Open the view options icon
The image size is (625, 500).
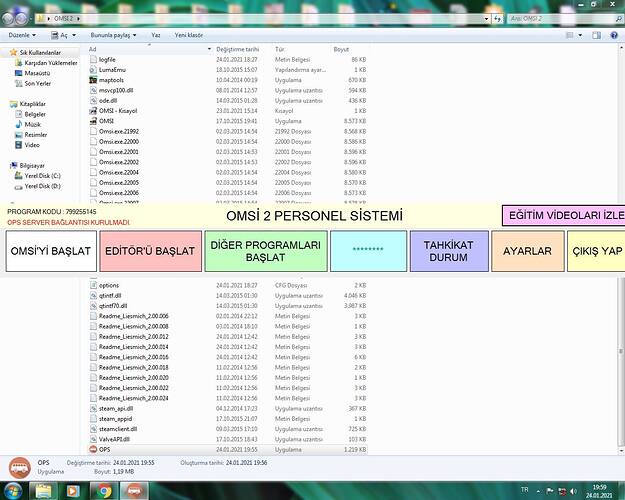tap(570, 35)
